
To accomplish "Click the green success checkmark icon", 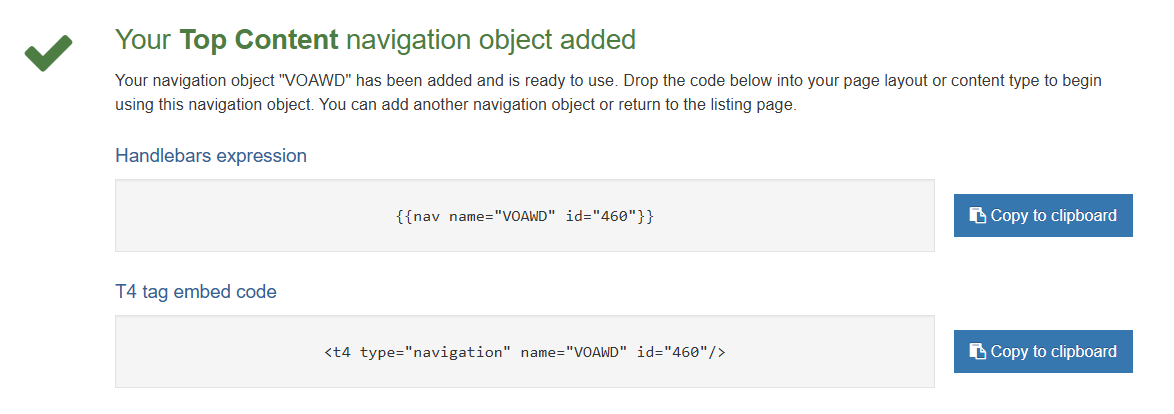I will click(x=48, y=53).
